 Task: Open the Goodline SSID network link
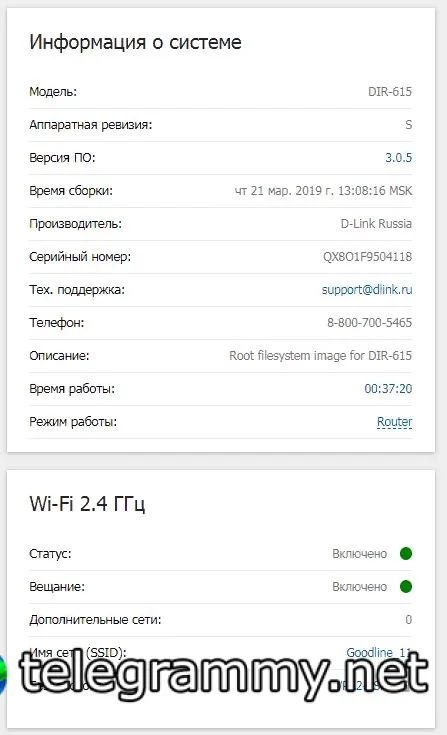[379, 652]
